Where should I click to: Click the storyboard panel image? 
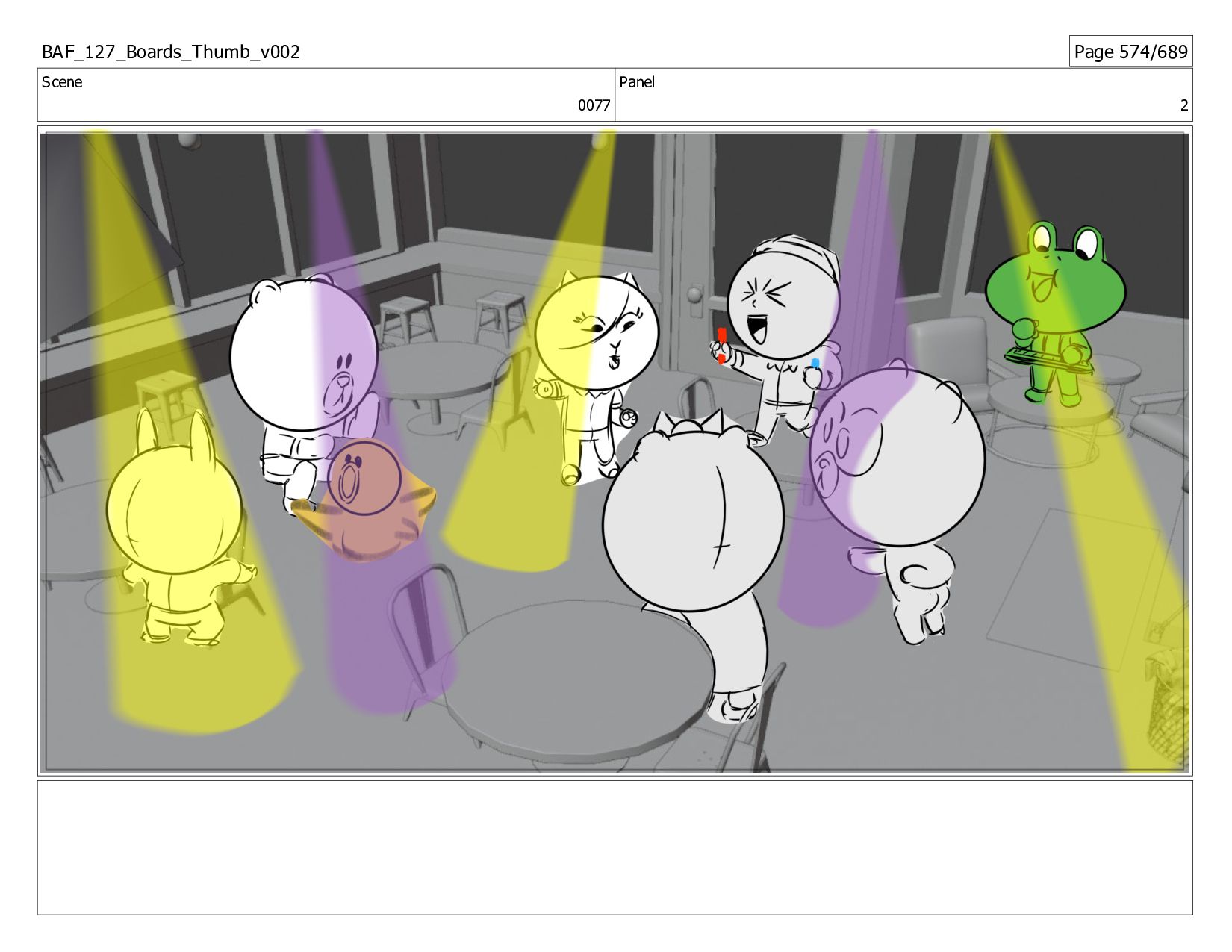coord(615,451)
